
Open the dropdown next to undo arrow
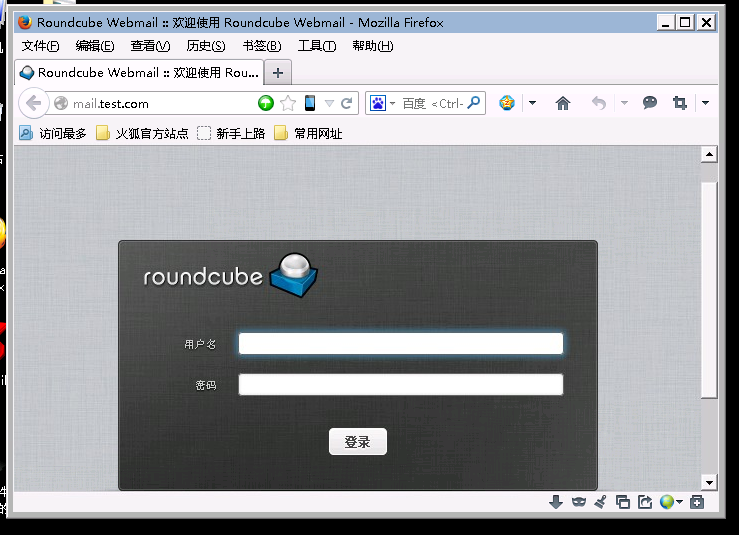click(x=624, y=103)
